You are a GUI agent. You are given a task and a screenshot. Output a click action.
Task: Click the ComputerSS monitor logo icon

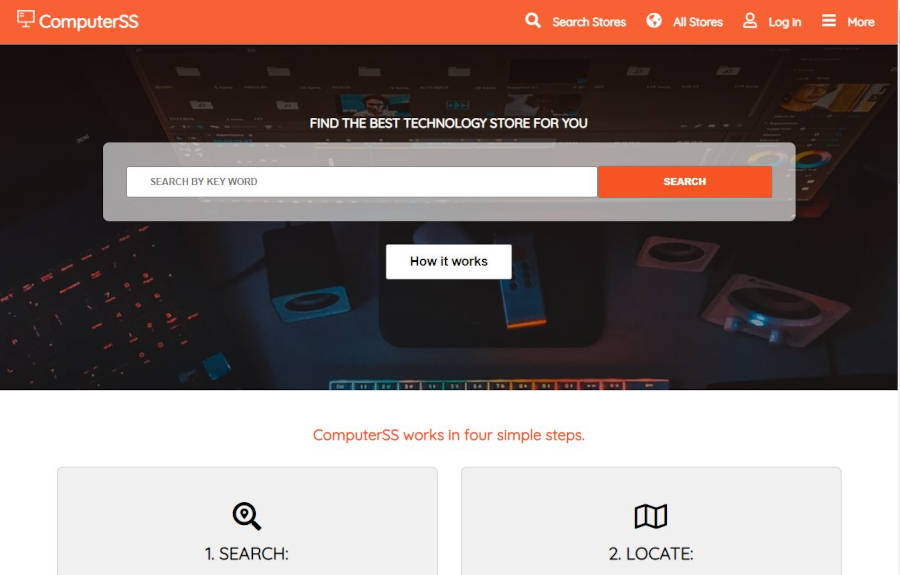25,19
